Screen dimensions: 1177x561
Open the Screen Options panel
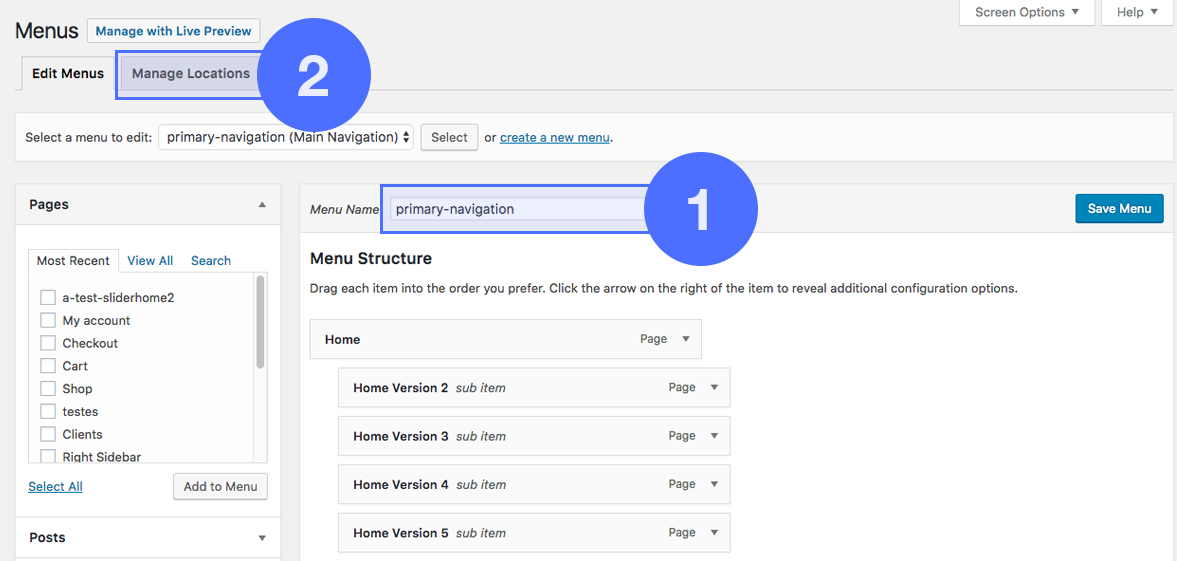tap(1027, 12)
